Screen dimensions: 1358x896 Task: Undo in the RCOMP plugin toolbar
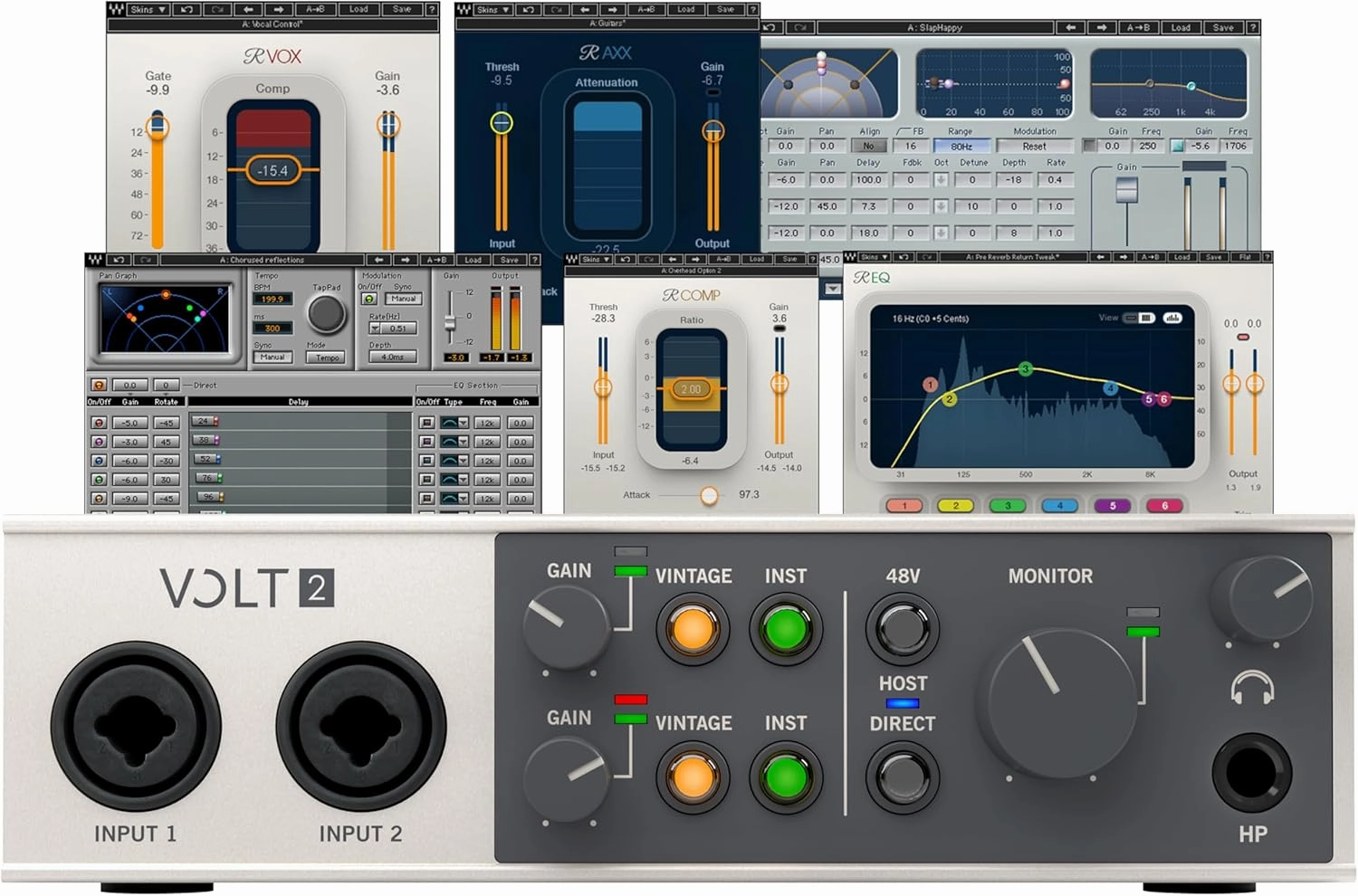[626, 260]
